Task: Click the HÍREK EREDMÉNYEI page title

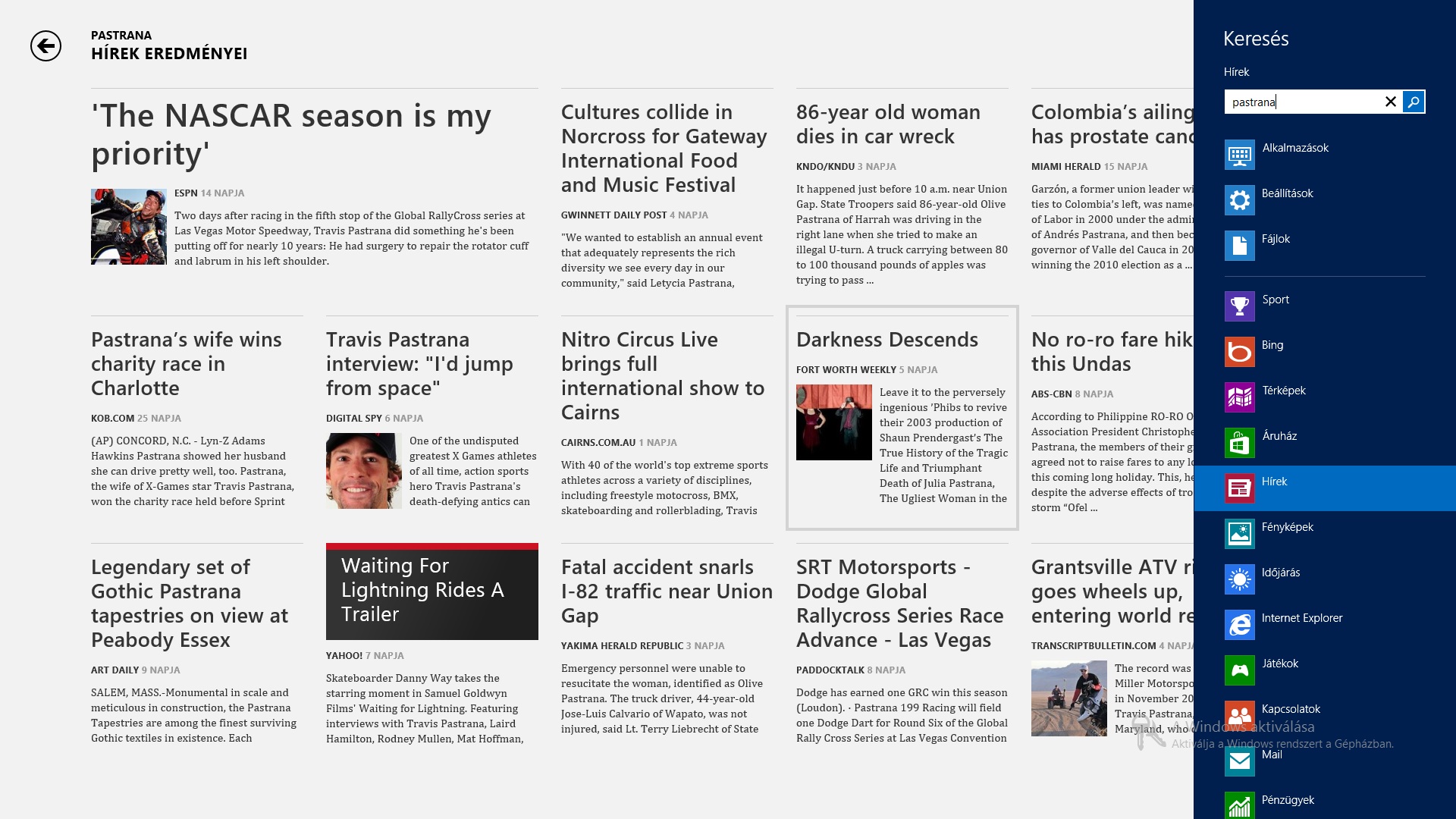Action: (169, 54)
